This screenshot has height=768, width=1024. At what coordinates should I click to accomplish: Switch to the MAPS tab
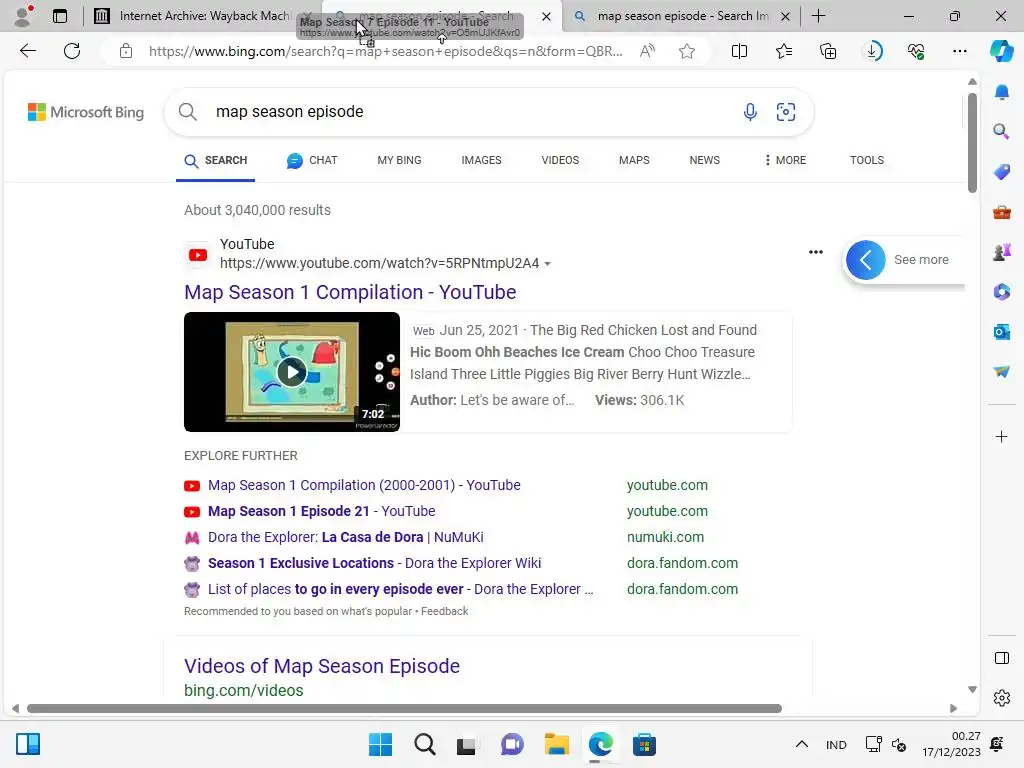pos(634,160)
